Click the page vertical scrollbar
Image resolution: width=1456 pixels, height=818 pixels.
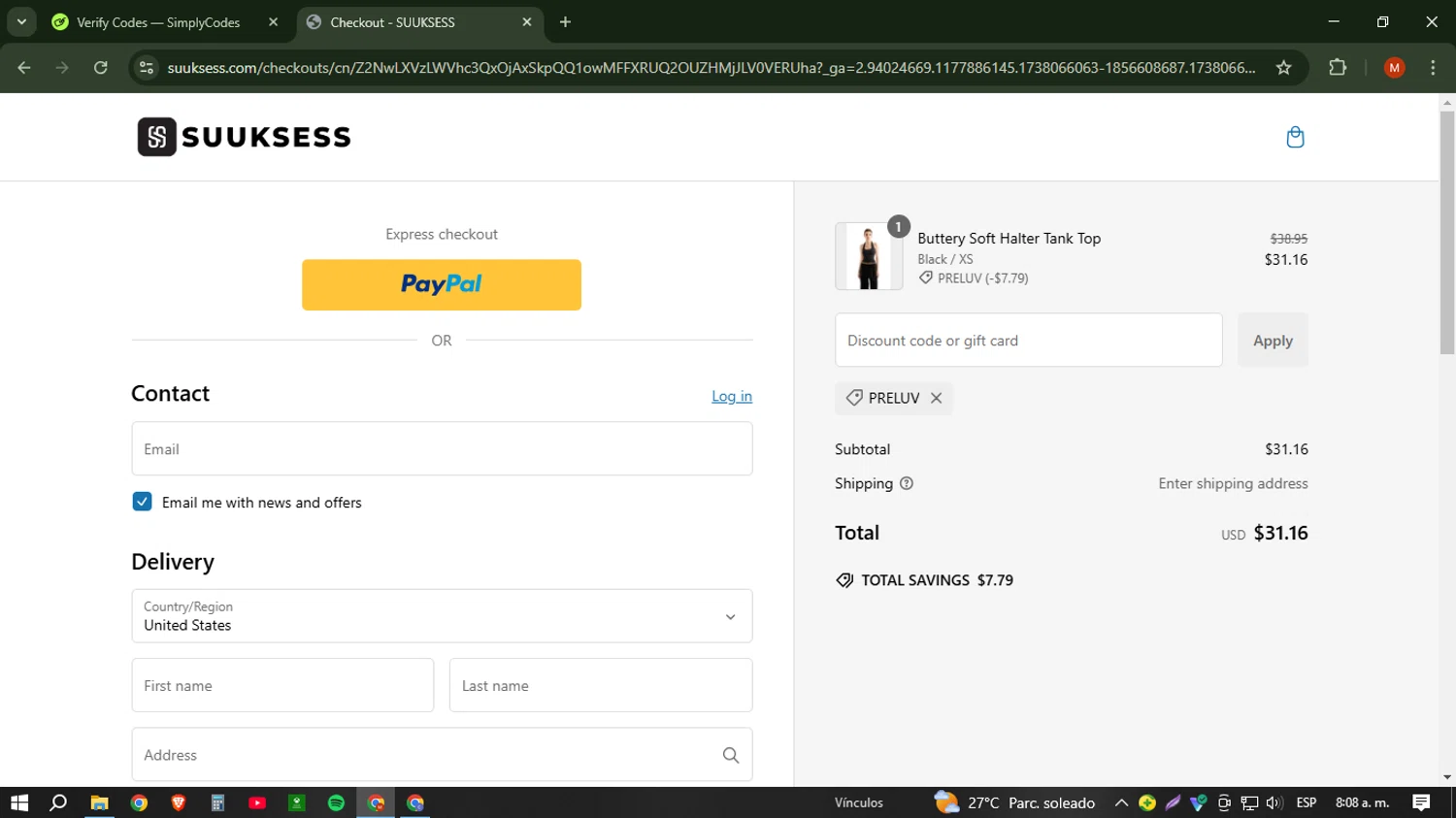tap(1447, 233)
